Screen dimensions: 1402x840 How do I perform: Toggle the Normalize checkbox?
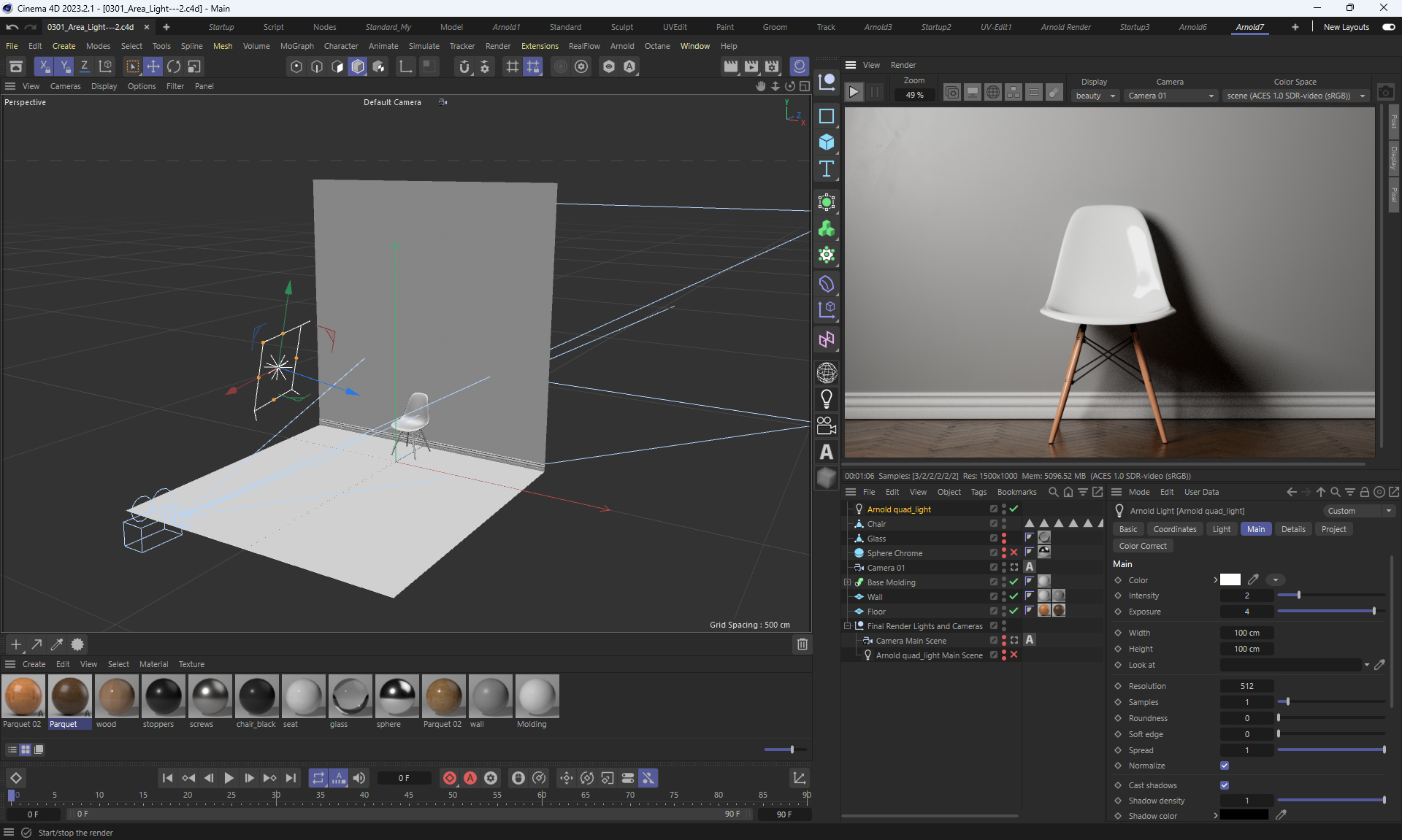tap(1225, 766)
